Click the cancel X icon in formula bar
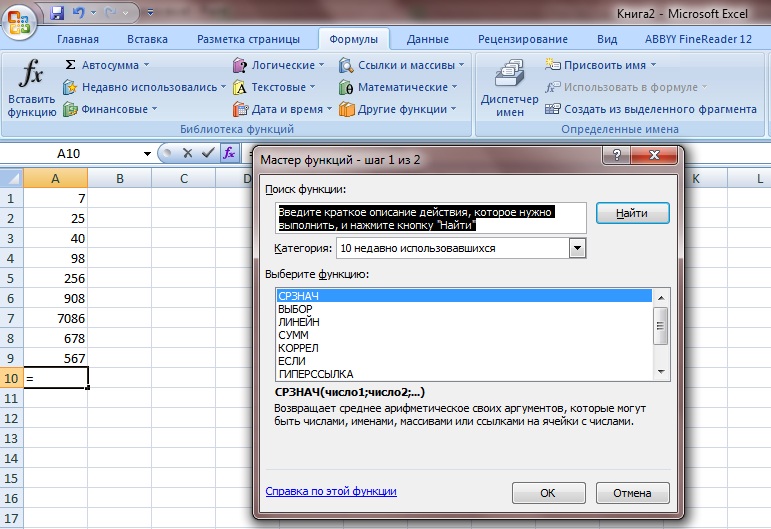Viewport: 771px width, 529px height. [x=187, y=153]
